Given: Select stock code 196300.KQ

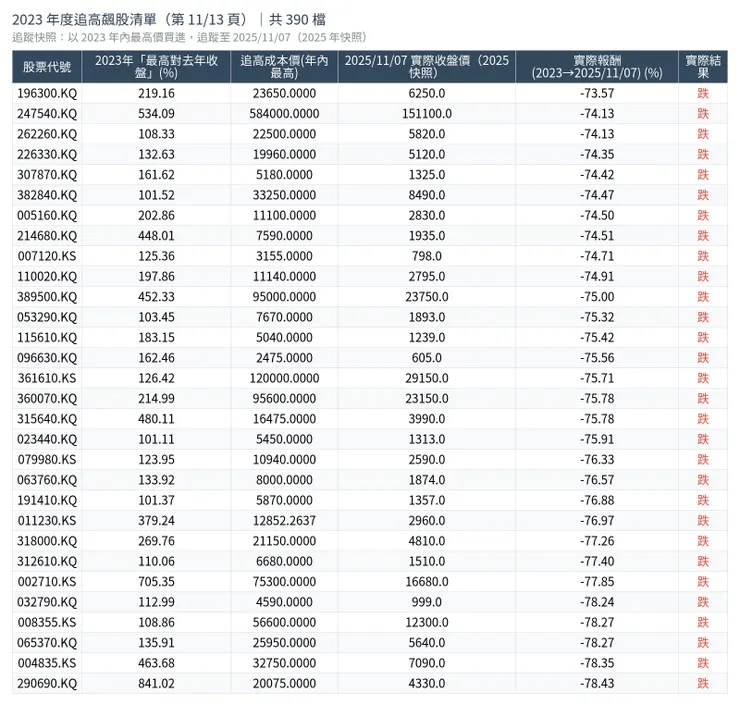Looking at the screenshot, I should (47, 93).
